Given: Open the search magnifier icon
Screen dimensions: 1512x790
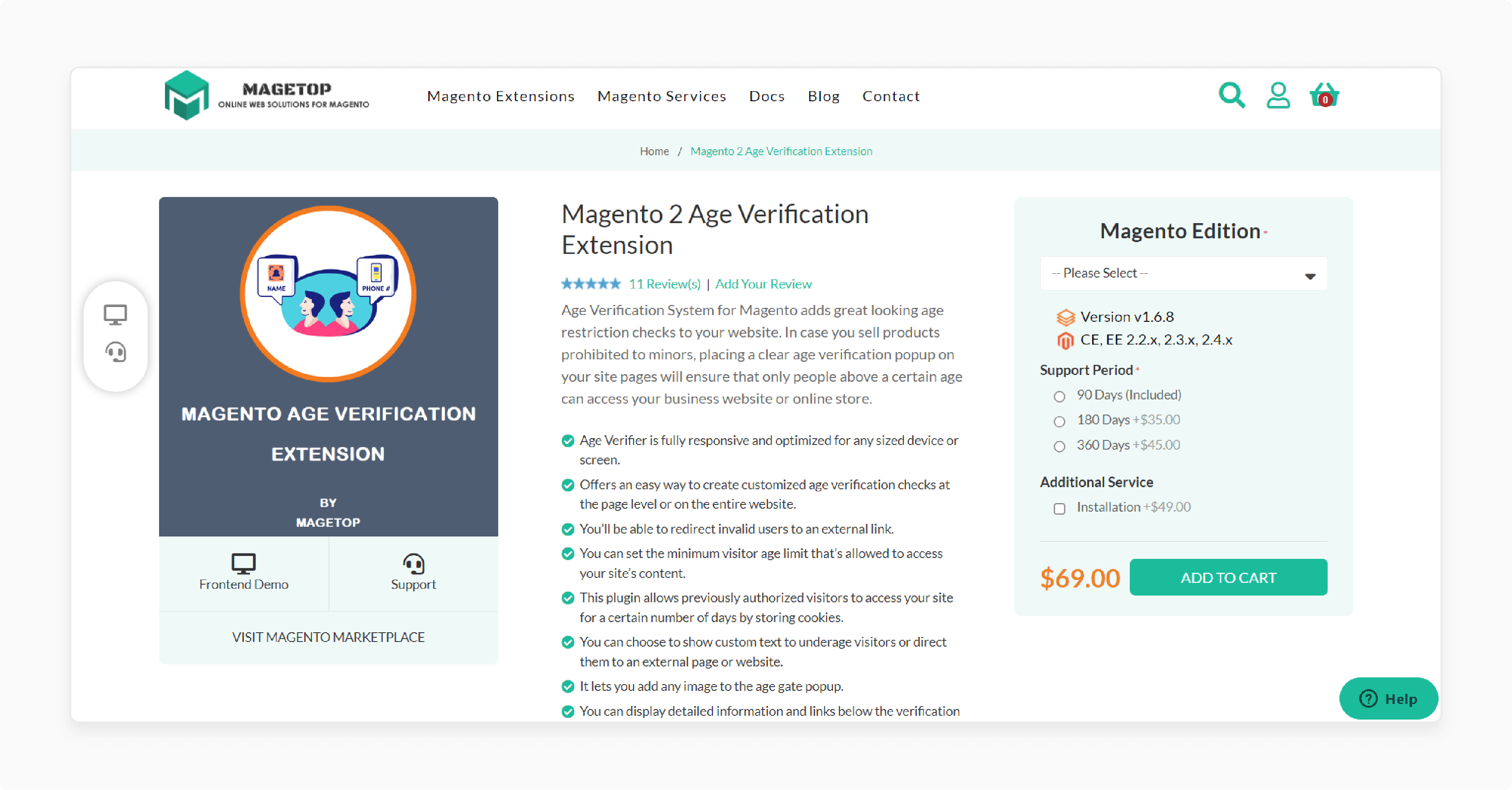Looking at the screenshot, I should pos(1231,95).
